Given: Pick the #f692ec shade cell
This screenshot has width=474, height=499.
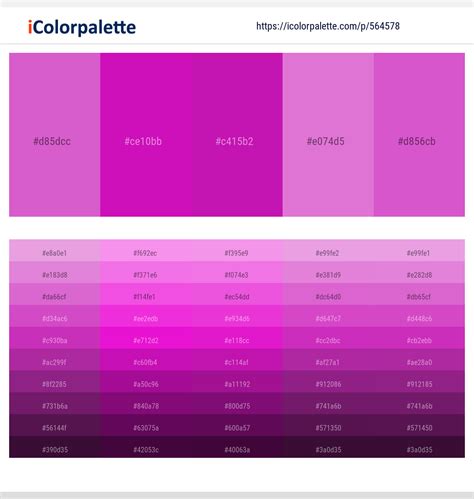Looking at the screenshot, I should [x=146, y=250].
